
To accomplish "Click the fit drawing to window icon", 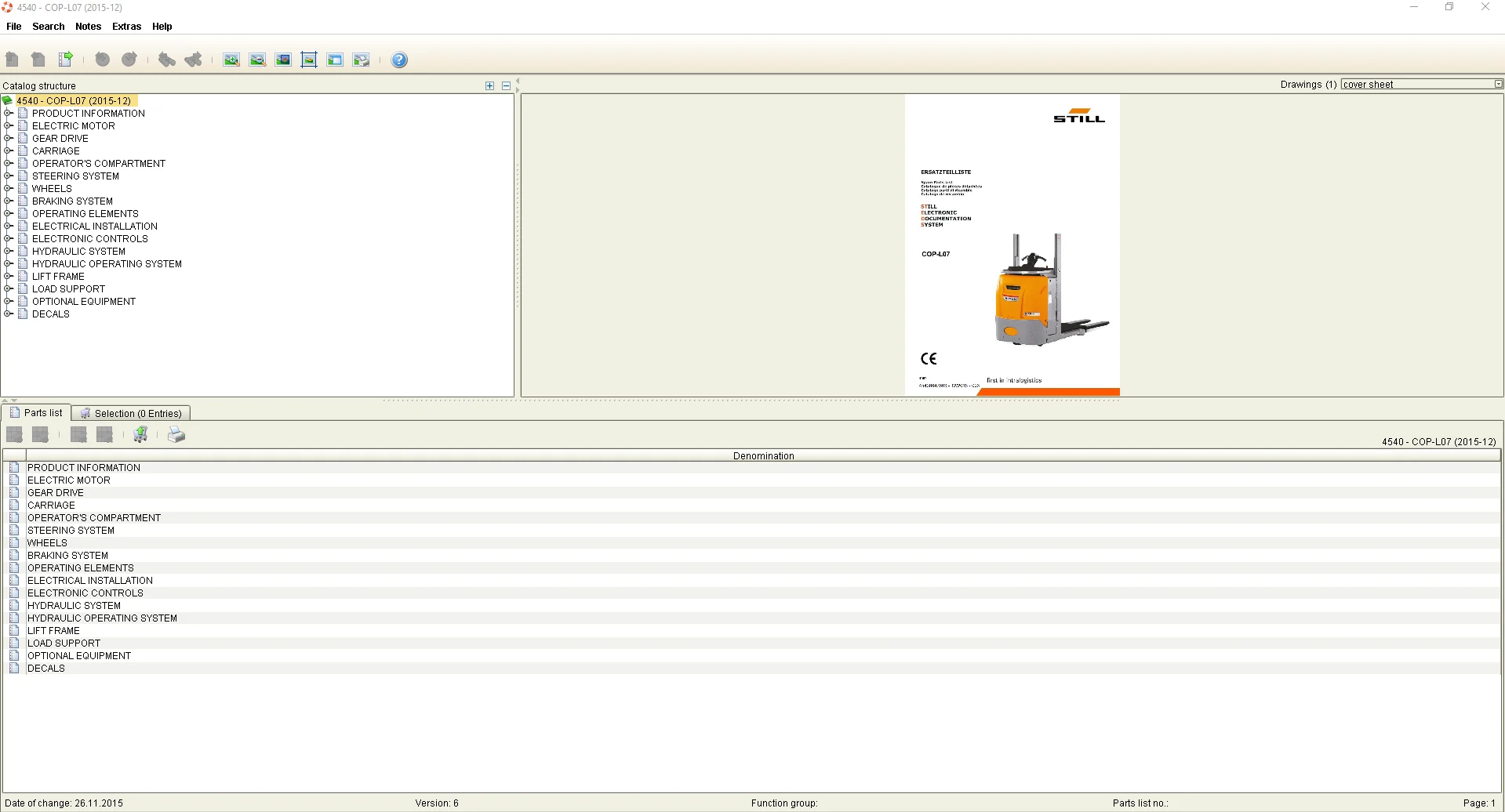I will click(x=309, y=60).
